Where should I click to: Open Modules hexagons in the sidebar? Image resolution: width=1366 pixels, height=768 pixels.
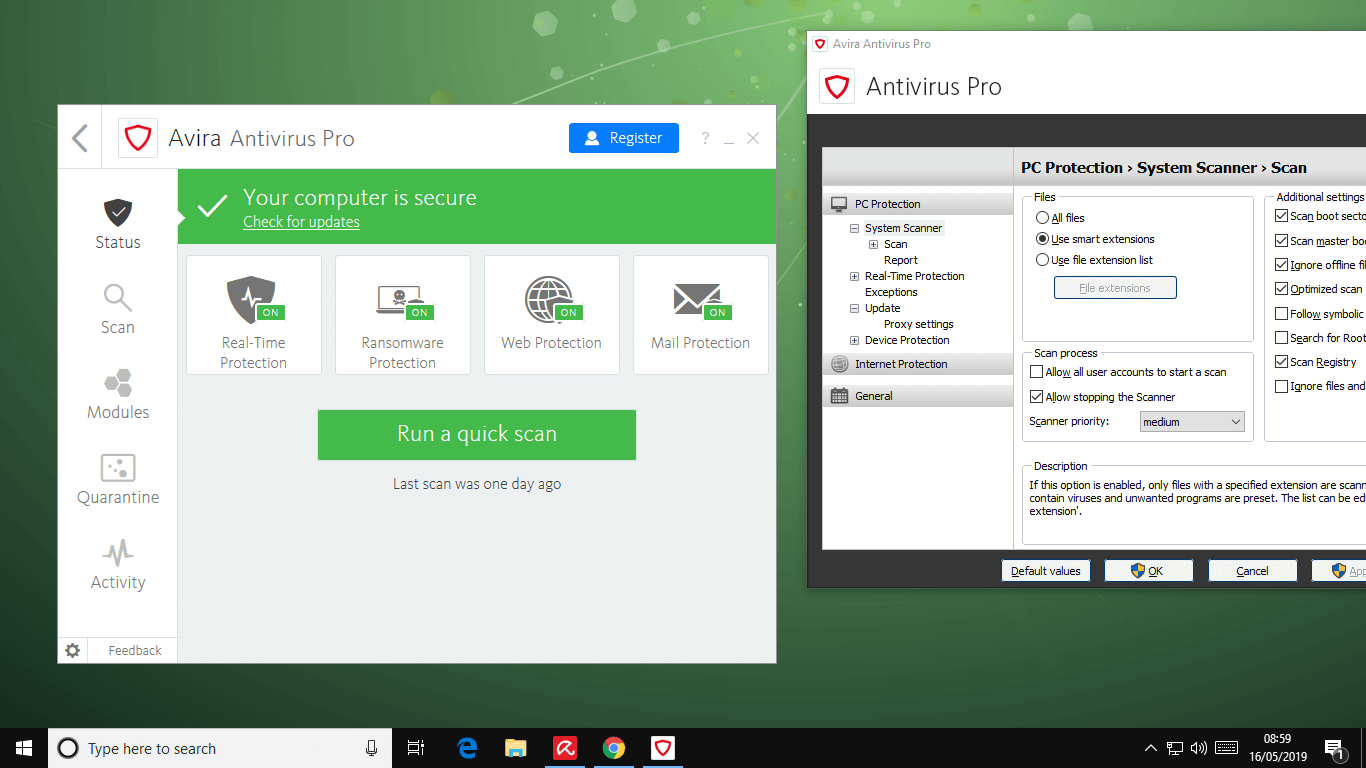(118, 382)
